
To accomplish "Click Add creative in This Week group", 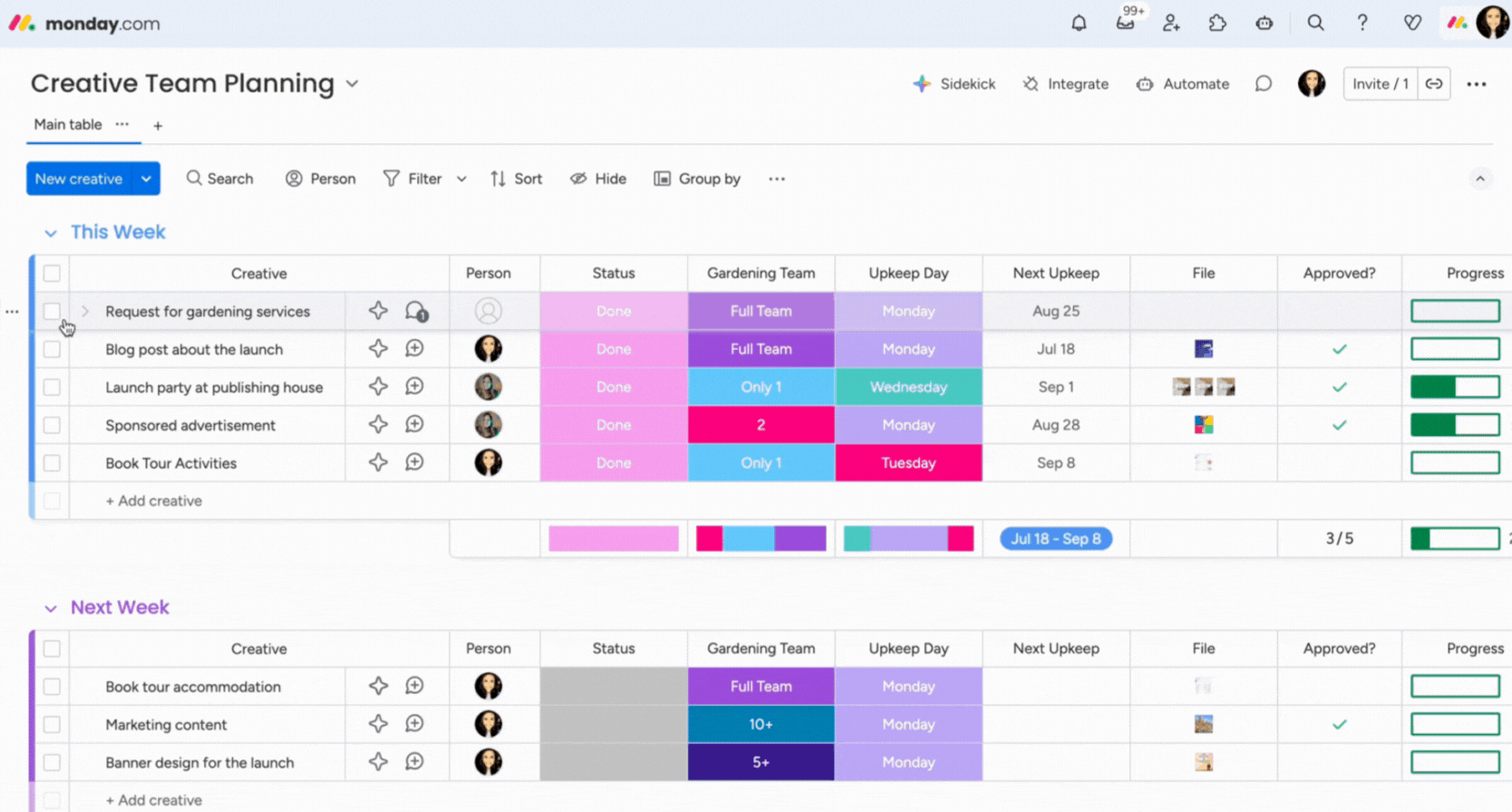I will (x=154, y=501).
